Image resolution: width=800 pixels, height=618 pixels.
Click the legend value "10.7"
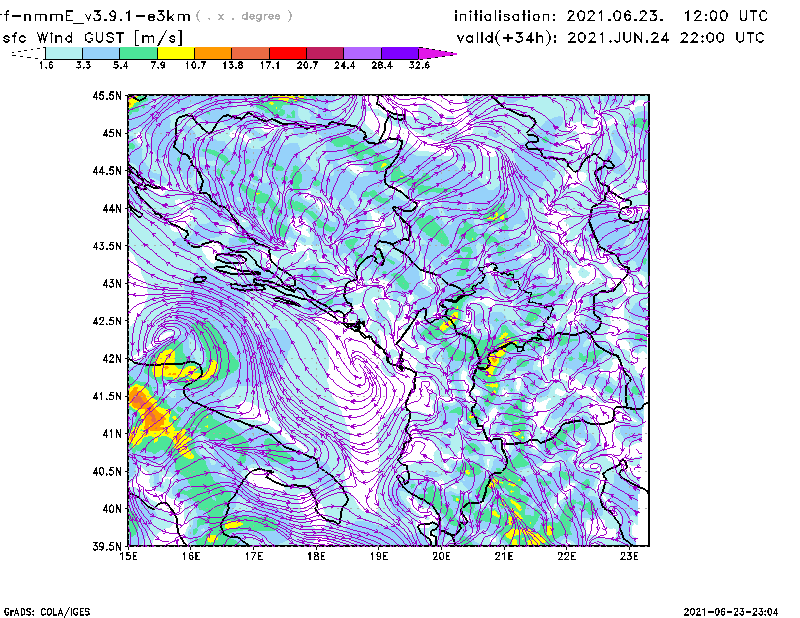[x=195, y=65]
